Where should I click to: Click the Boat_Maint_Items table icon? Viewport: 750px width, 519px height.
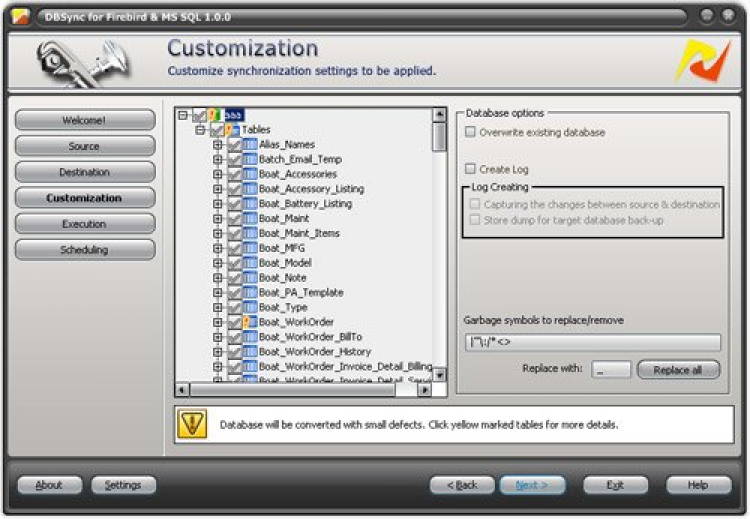point(250,233)
